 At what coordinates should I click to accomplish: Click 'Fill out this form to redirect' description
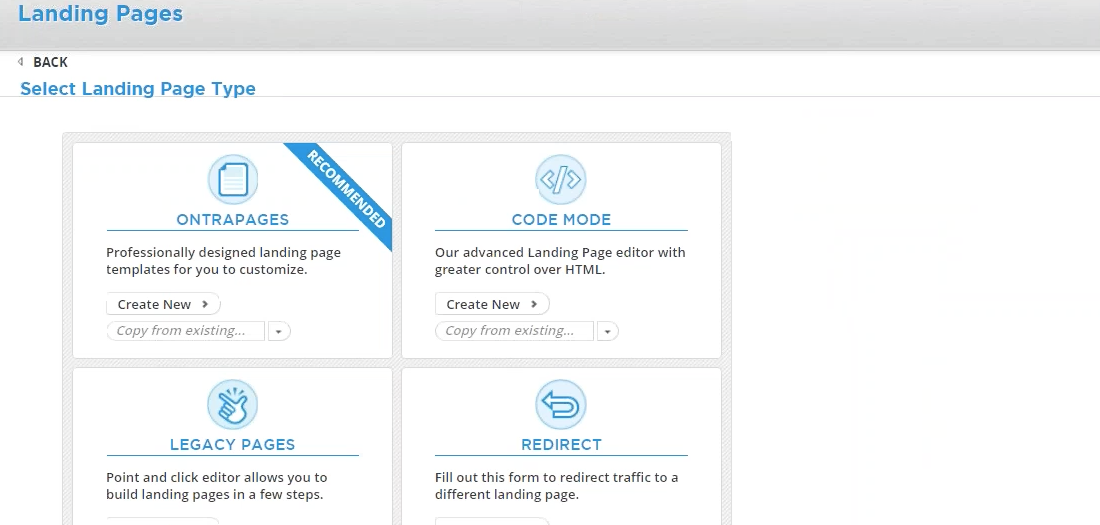[x=557, y=486]
